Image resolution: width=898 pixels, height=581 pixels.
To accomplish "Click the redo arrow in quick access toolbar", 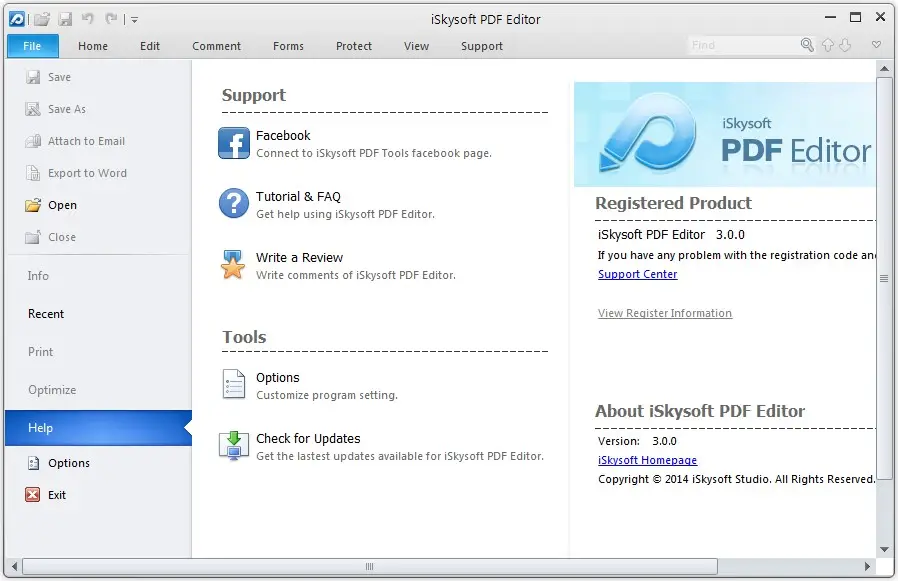I will [x=111, y=18].
